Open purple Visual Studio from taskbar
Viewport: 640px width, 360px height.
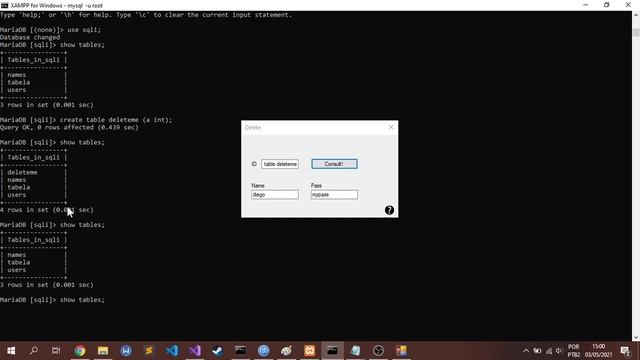[x=195, y=351]
